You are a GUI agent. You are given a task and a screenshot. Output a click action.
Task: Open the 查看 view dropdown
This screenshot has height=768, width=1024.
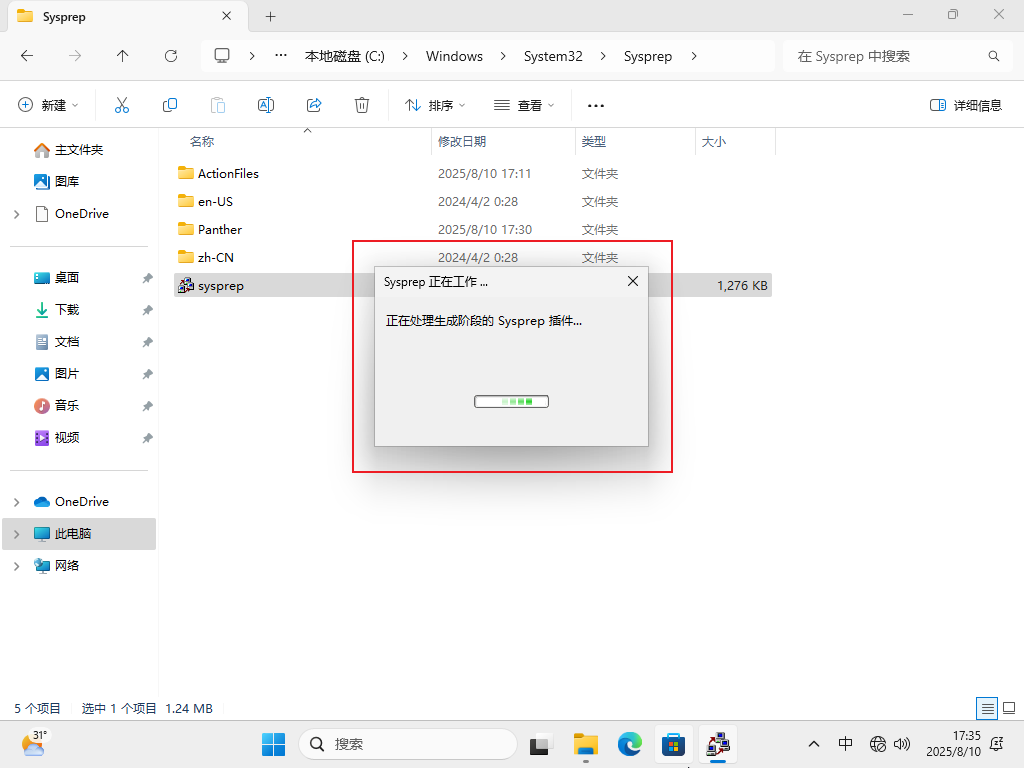click(524, 105)
